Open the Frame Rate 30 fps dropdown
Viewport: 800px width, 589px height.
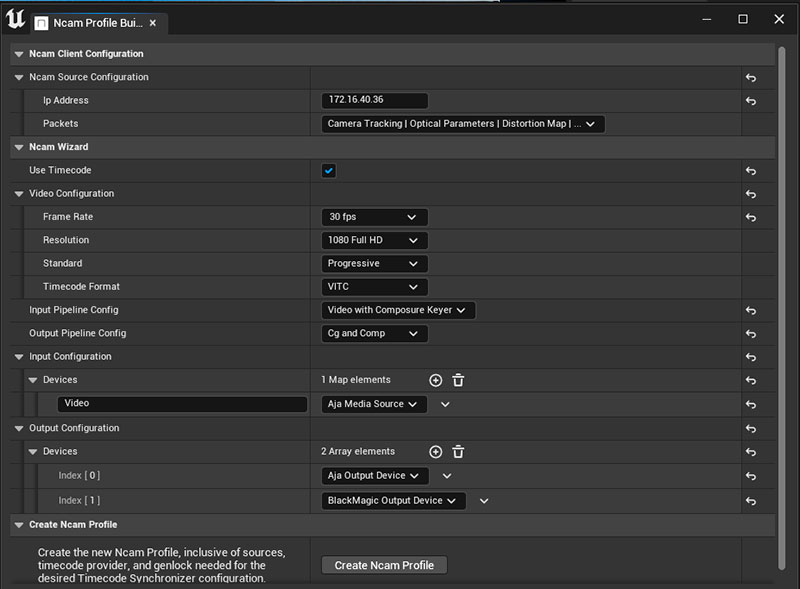pyautogui.click(x=374, y=217)
